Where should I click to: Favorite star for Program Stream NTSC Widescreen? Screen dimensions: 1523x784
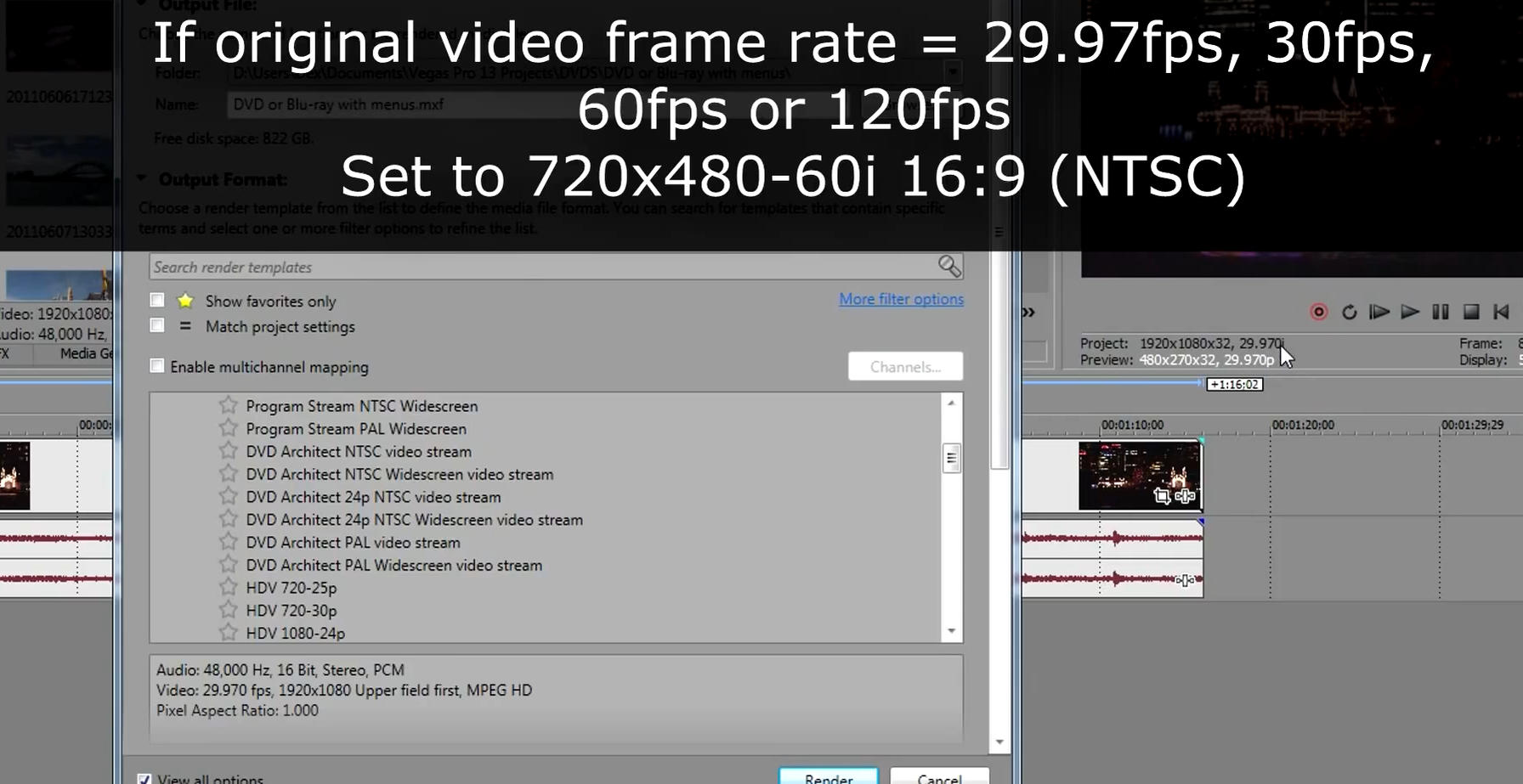pyautogui.click(x=228, y=406)
